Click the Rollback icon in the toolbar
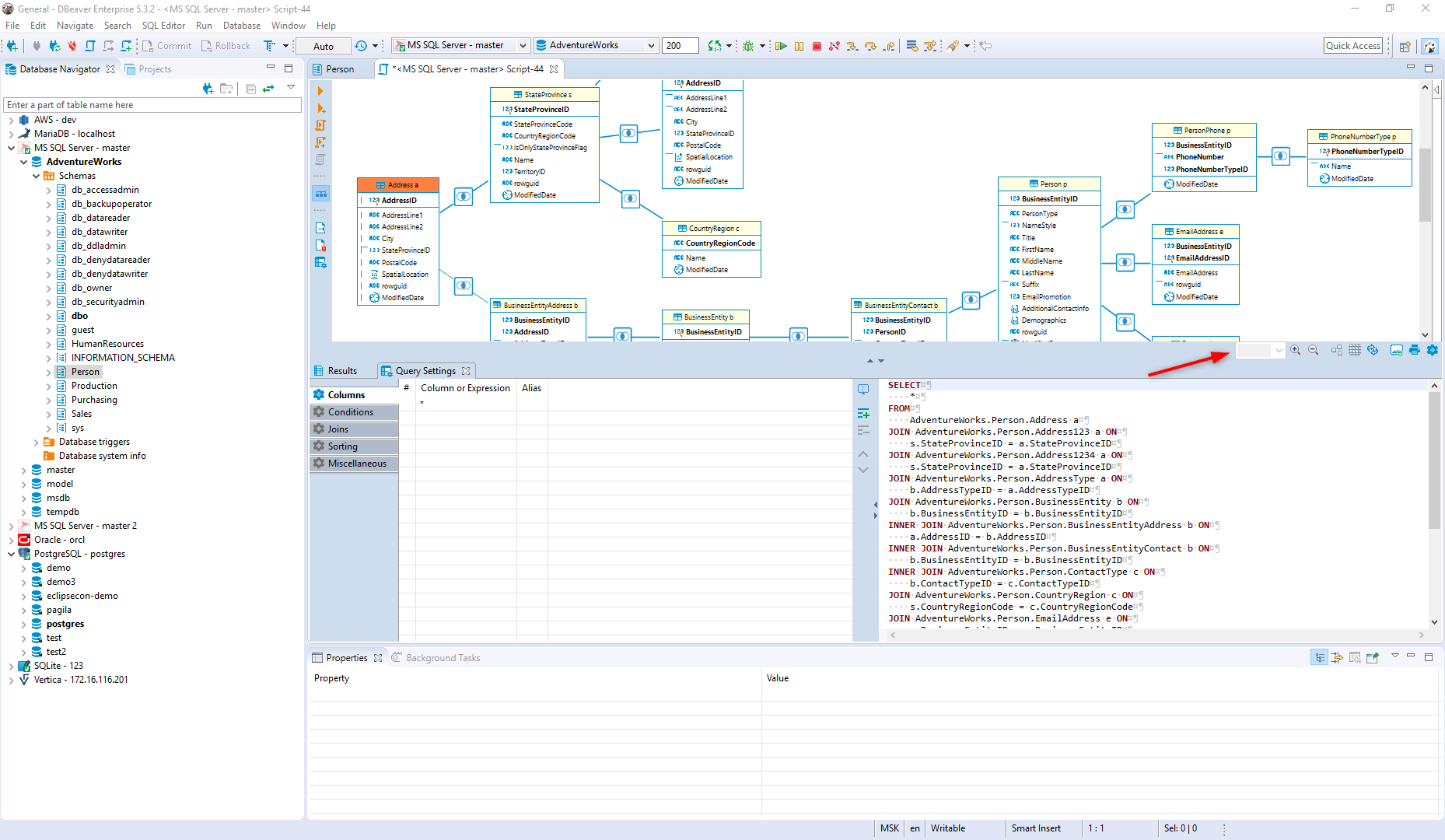This screenshot has height=840, width=1445. pos(225,45)
